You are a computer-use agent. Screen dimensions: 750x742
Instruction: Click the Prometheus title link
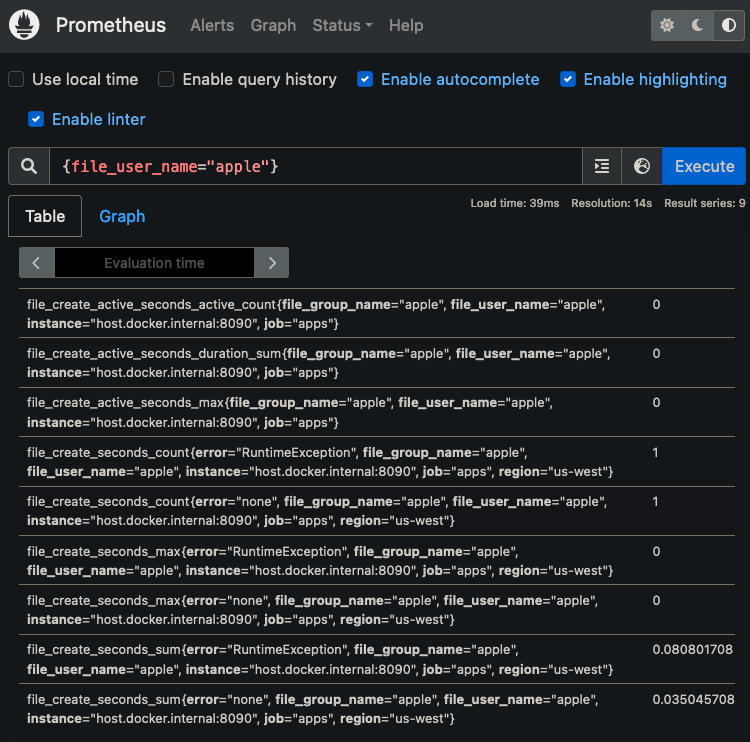110,25
